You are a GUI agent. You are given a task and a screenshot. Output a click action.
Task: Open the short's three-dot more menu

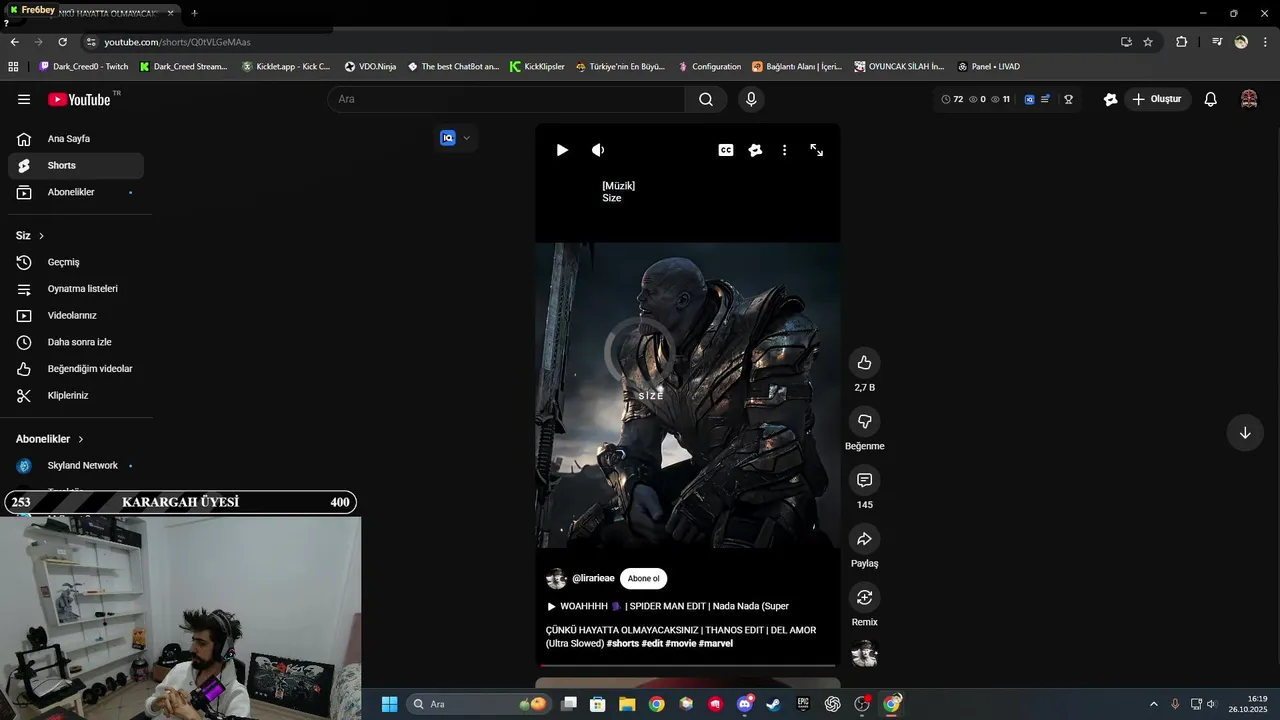point(784,150)
